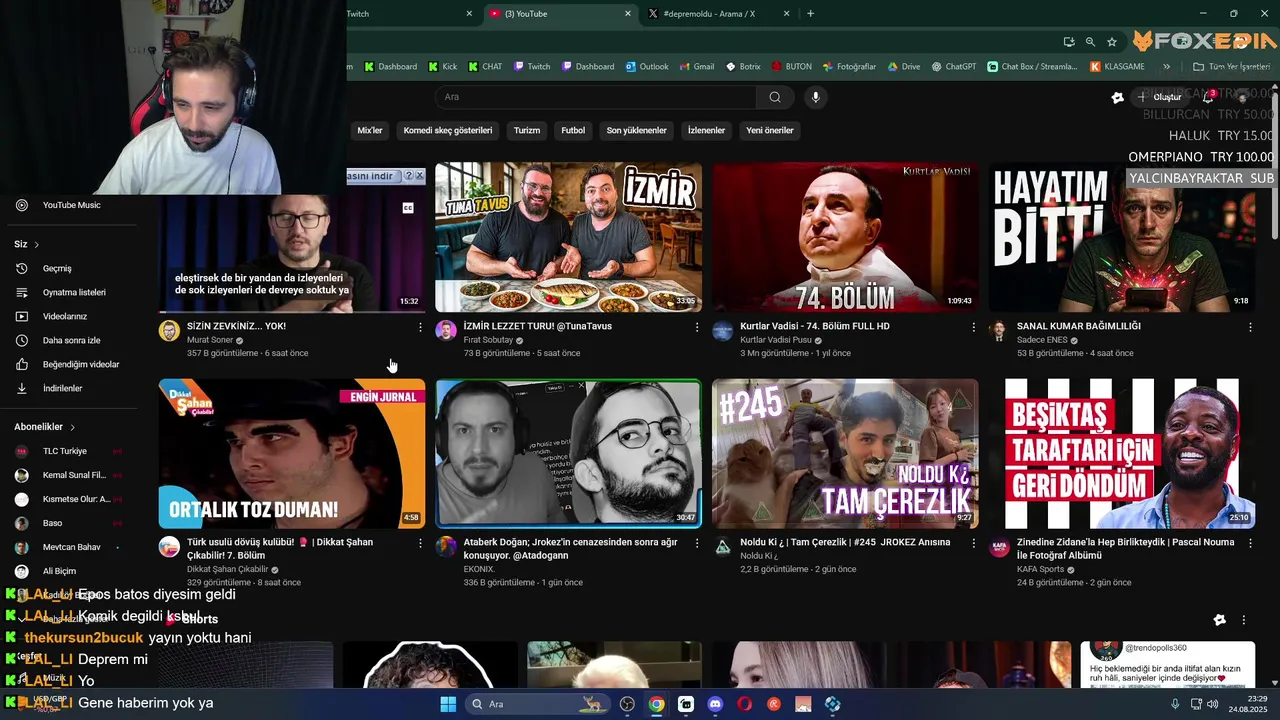Viewport: 1280px width, 720px height.
Task: Open the Outlook bookmark
Action: [647, 67]
